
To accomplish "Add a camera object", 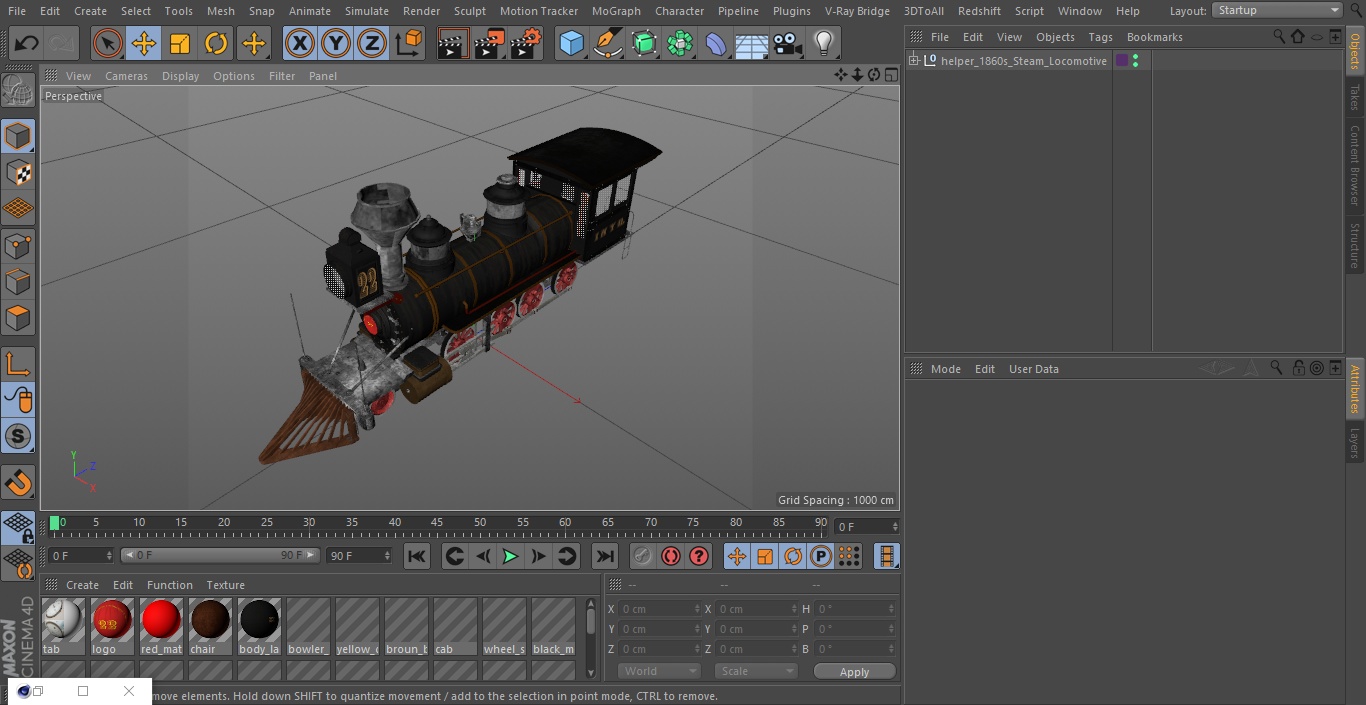I will coord(787,43).
